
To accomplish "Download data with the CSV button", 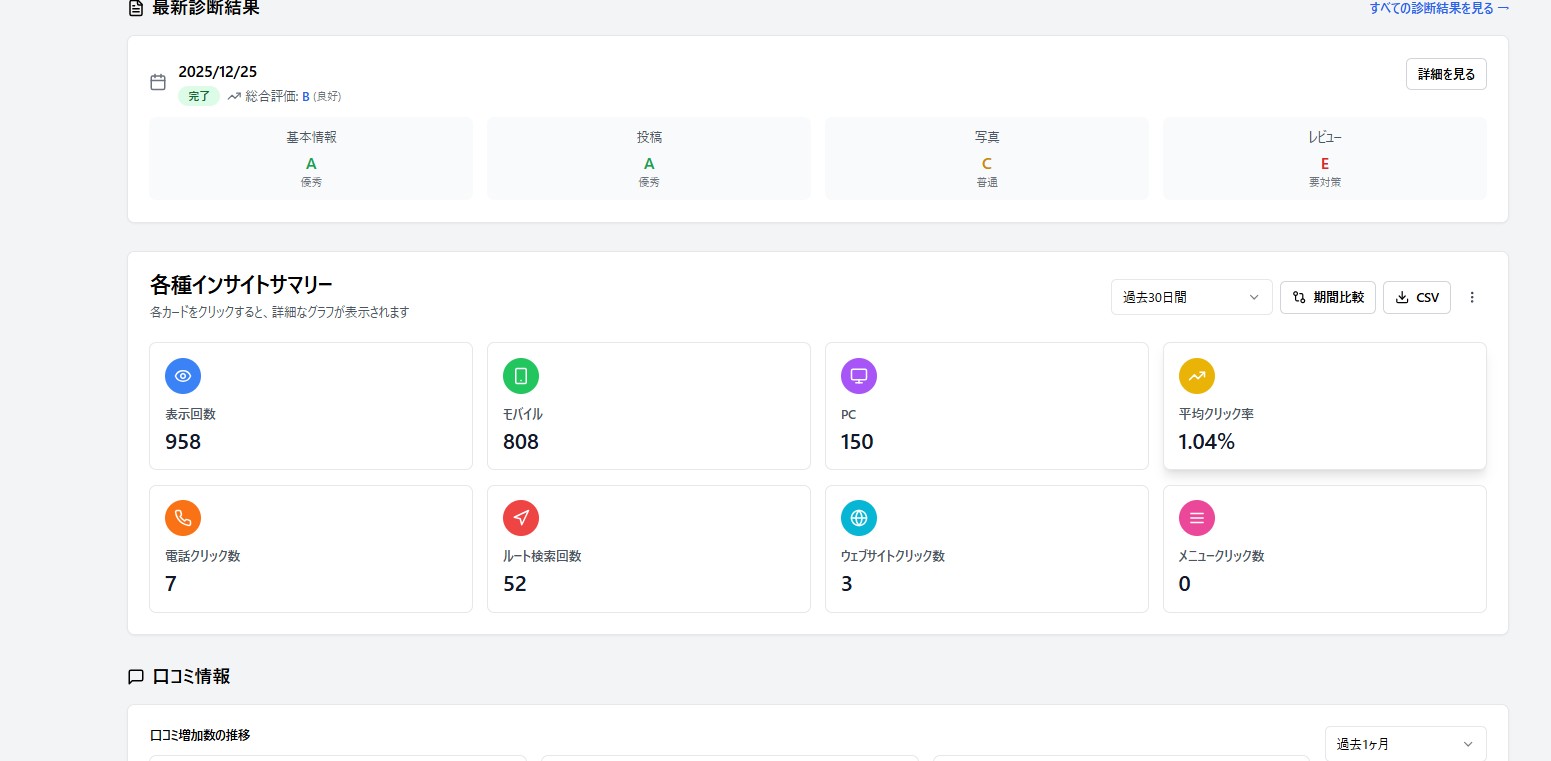I will click(1417, 297).
